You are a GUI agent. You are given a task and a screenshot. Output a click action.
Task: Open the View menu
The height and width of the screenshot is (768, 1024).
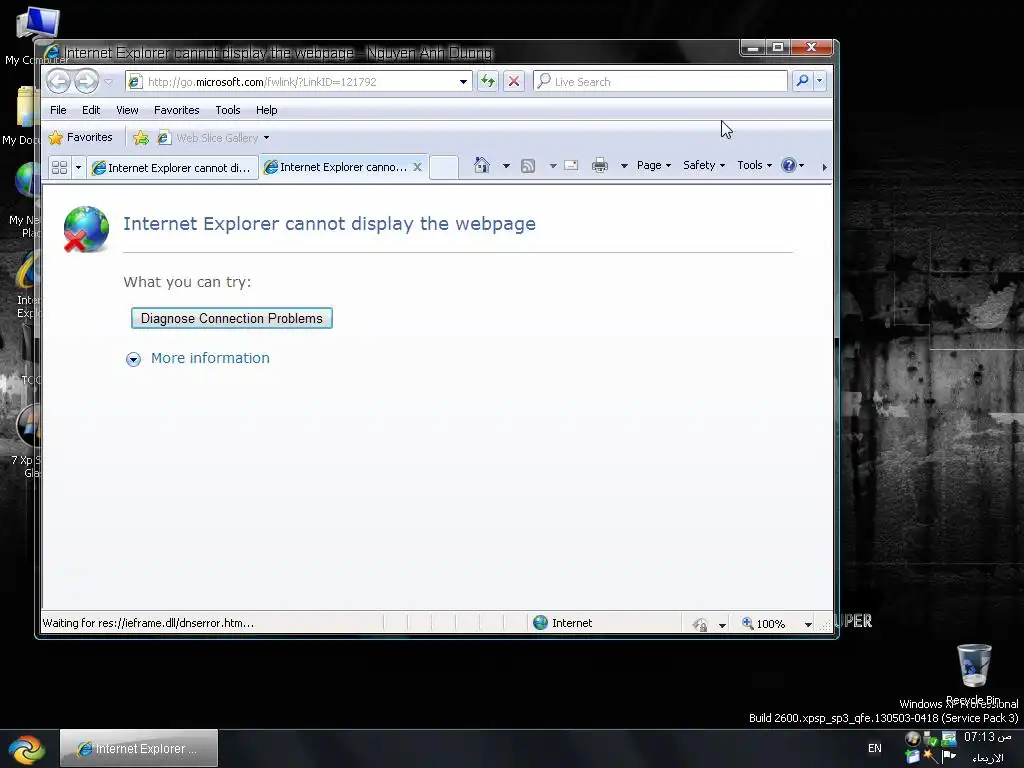pyautogui.click(x=127, y=110)
